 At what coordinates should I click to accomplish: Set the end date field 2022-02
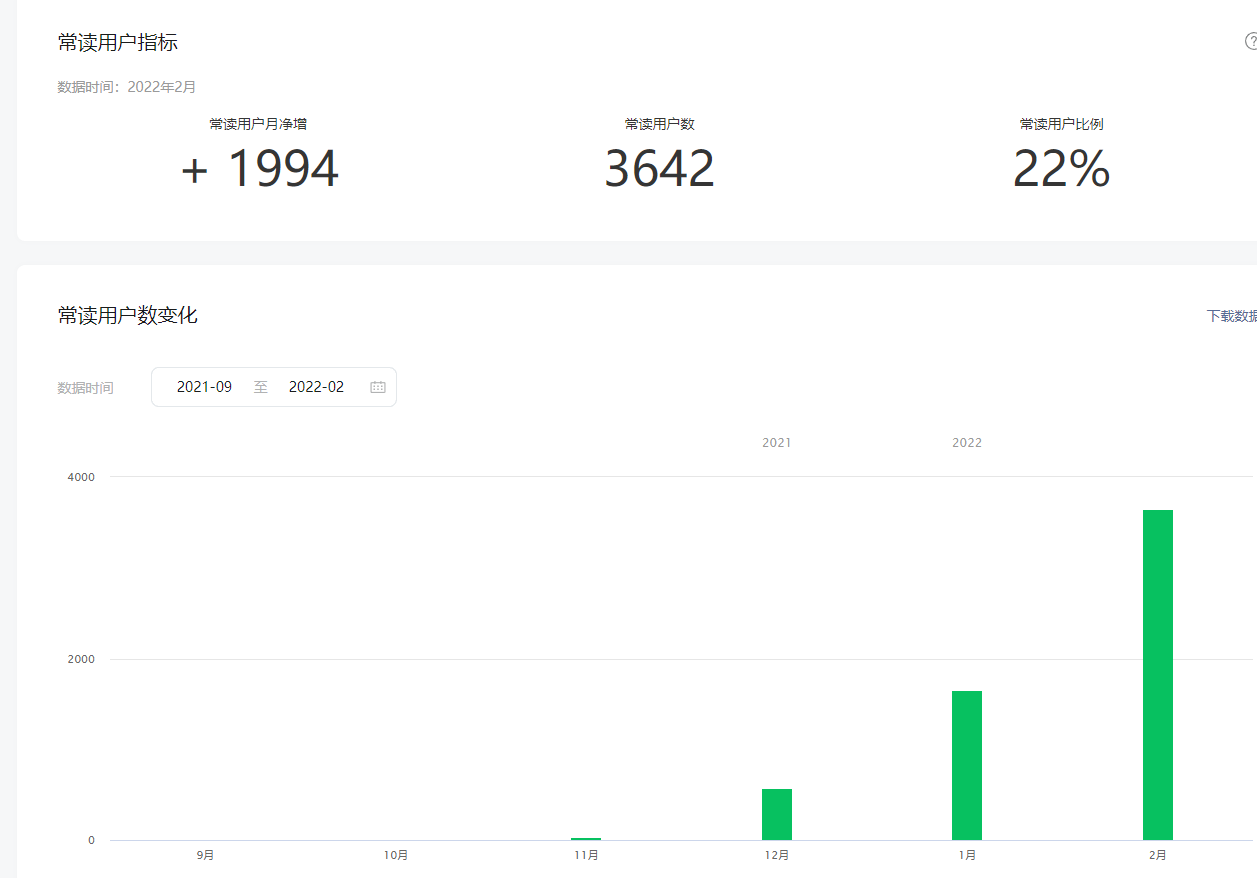point(316,387)
